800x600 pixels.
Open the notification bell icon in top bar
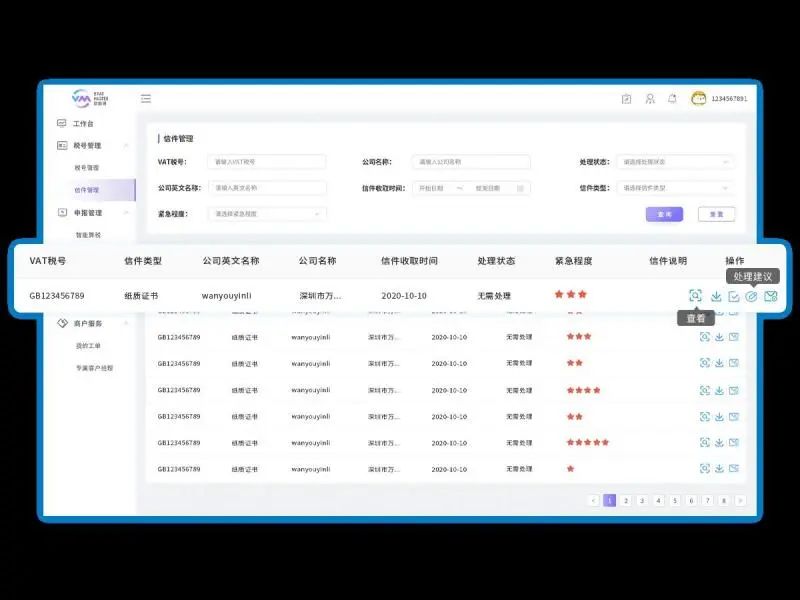671,98
